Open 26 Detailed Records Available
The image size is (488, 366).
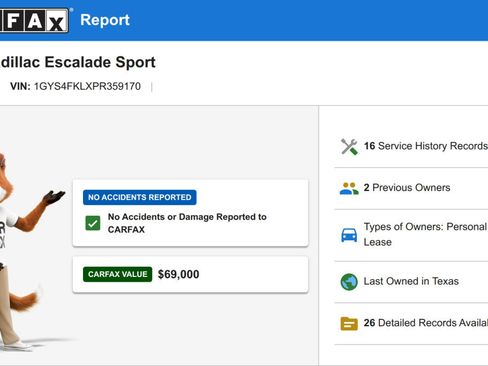[x=411, y=323]
